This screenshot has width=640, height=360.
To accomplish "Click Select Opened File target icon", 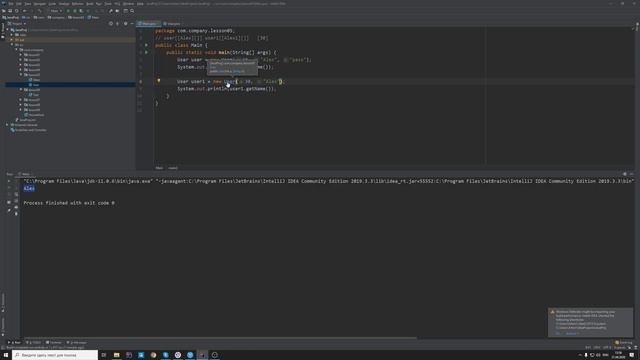I will [111, 24].
